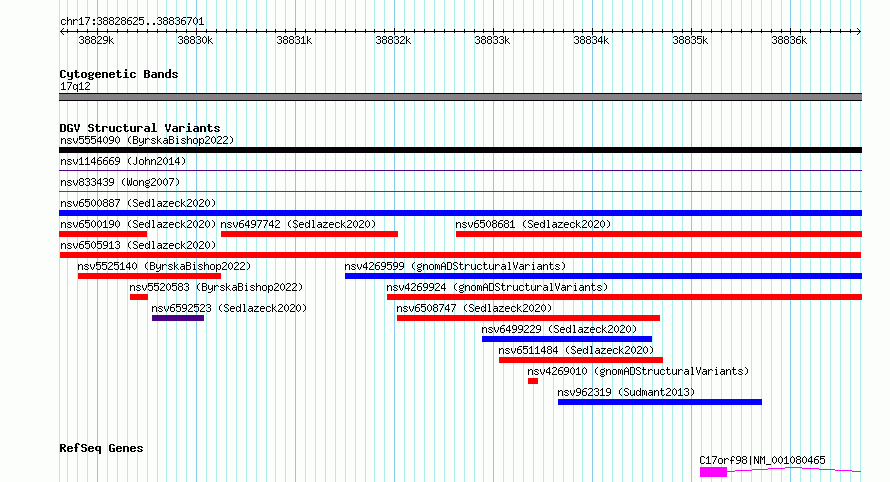Open the nsv962319 (Sudmant2013) label

point(626,392)
